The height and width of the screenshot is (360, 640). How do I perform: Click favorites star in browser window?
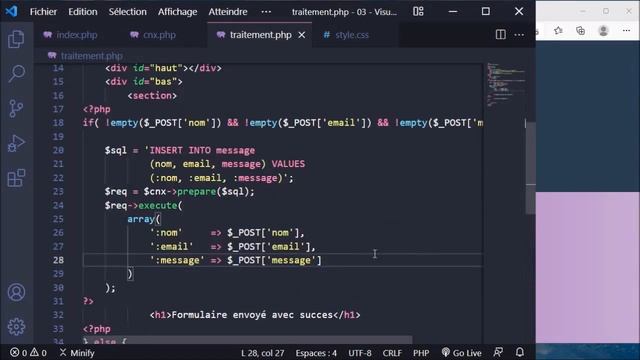[x=558, y=31]
